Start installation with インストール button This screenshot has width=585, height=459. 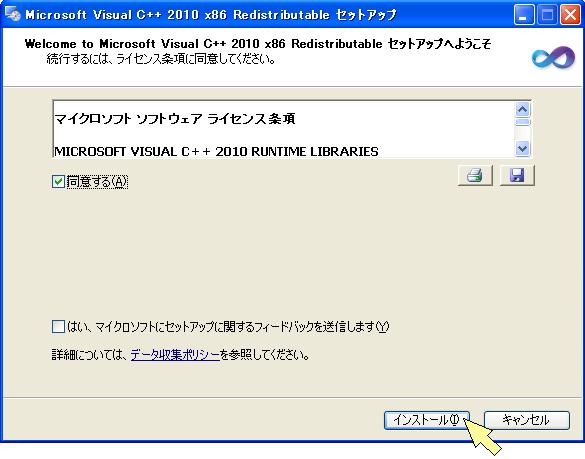coord(427,420)
